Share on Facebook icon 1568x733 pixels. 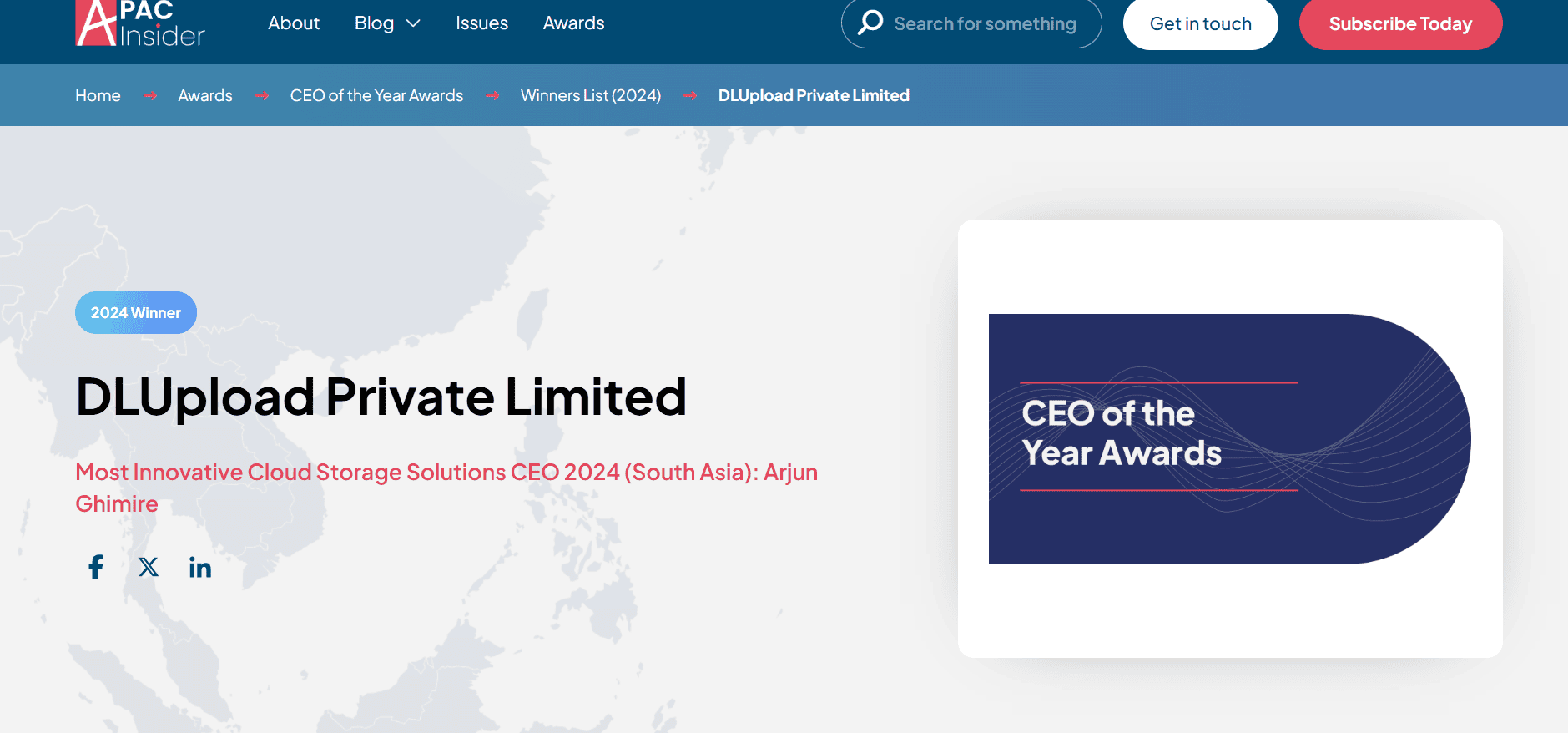[96, 568]
